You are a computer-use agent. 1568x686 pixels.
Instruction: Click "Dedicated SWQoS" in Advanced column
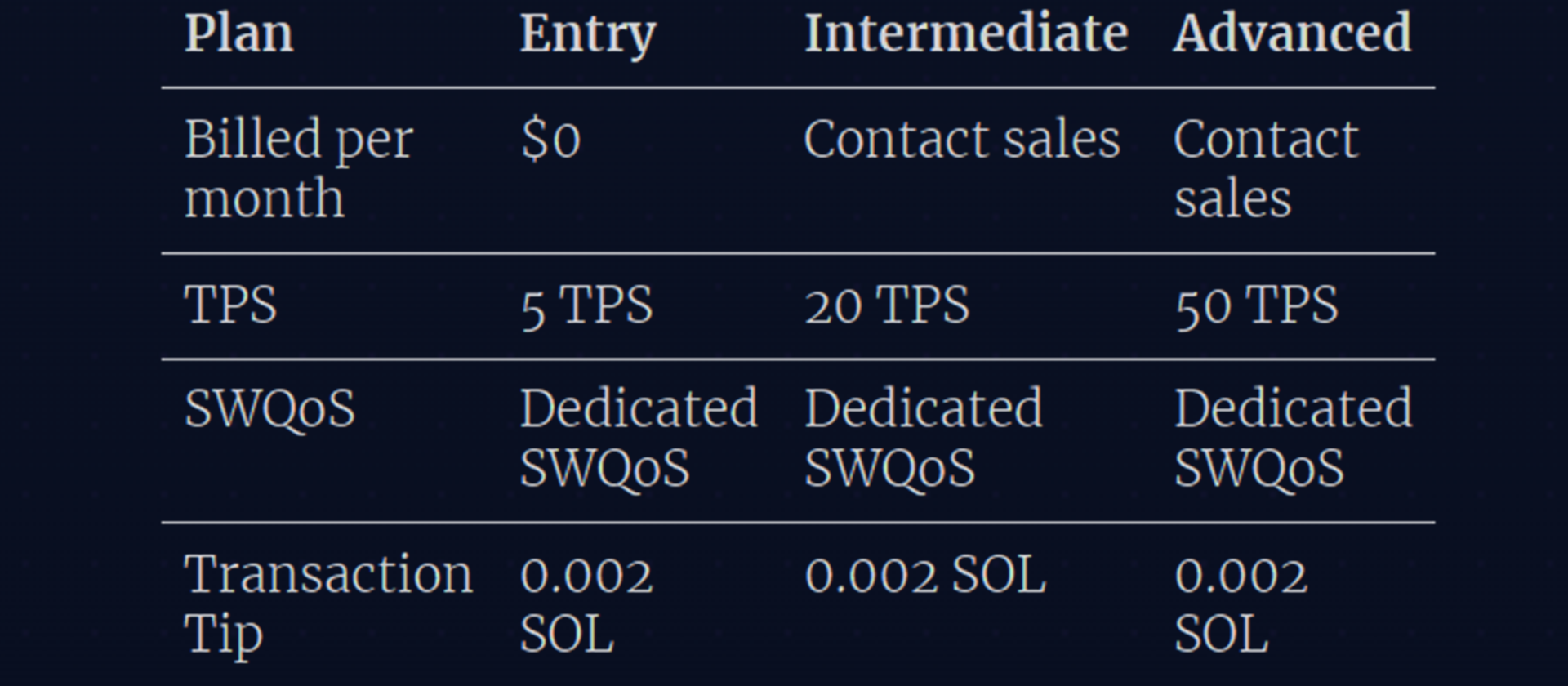(1292, 438)
